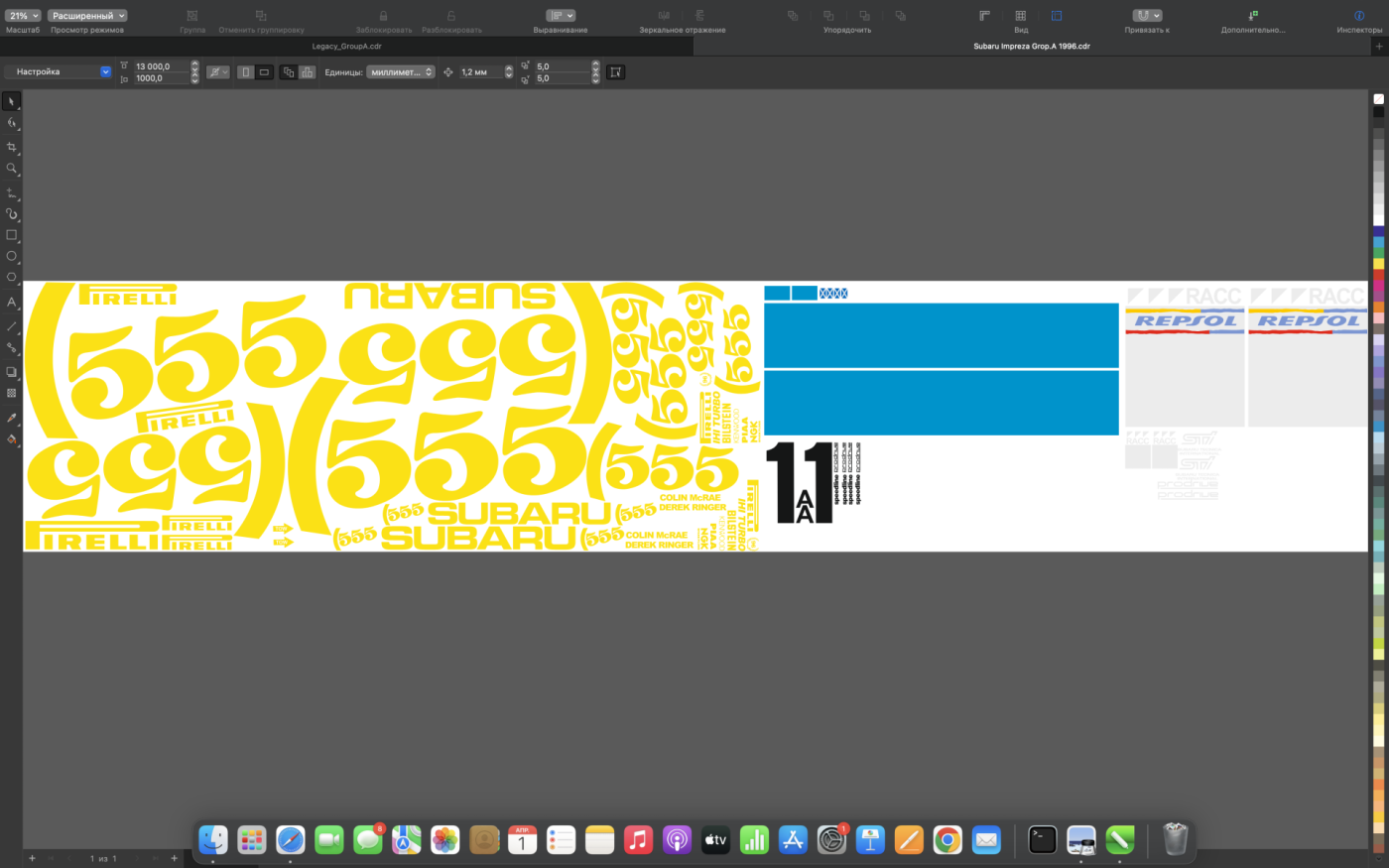Open the Привязать к snap button
The image size is (1389, 868).
[x=1147, y=16]
